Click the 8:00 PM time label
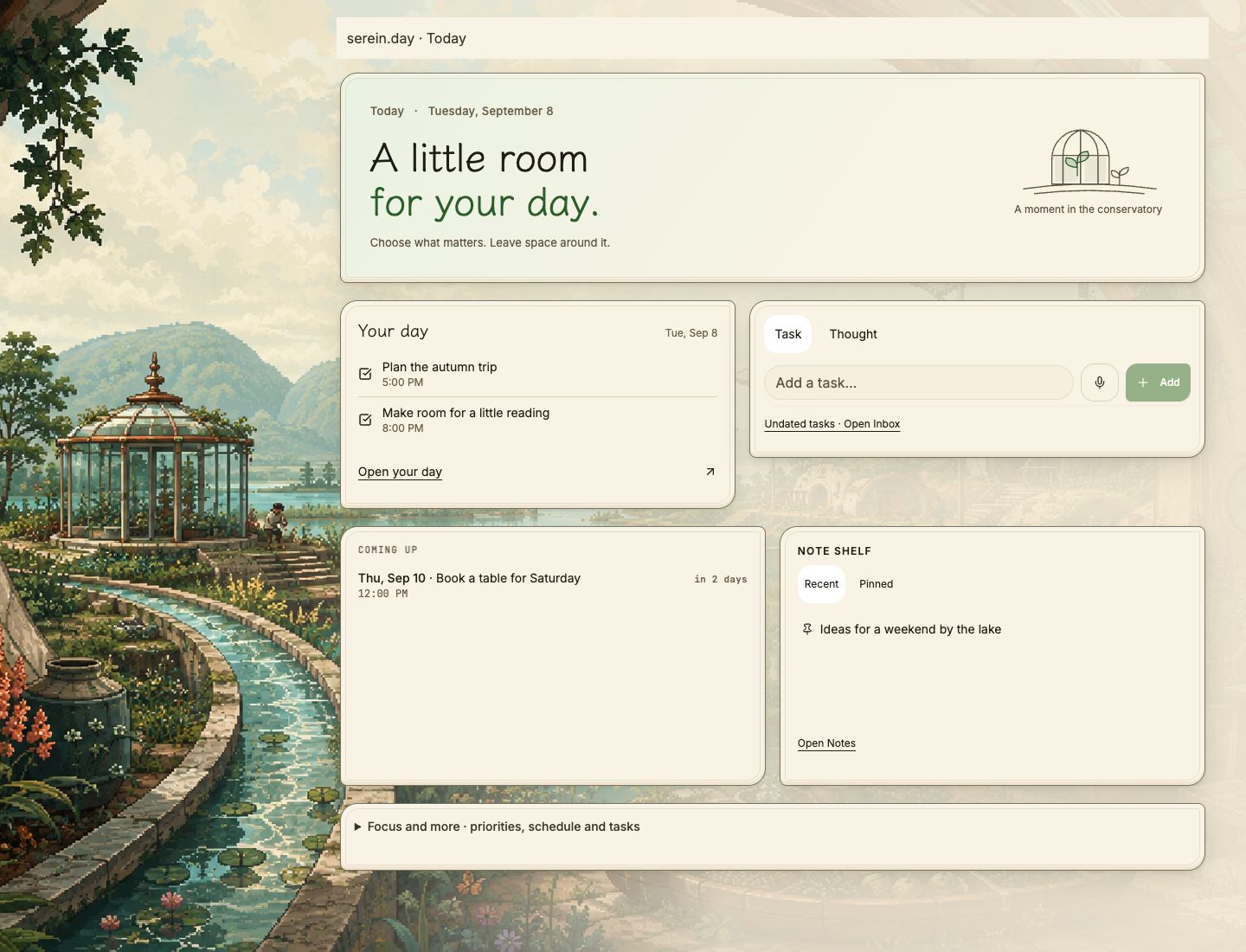The height and width of the screenshot is (952, 1246). point(402,428)
